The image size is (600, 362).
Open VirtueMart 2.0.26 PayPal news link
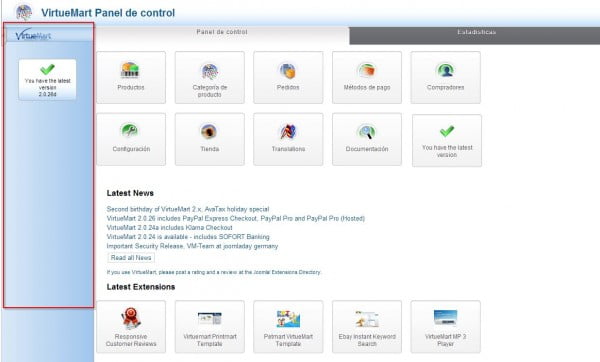click(236, 219)
